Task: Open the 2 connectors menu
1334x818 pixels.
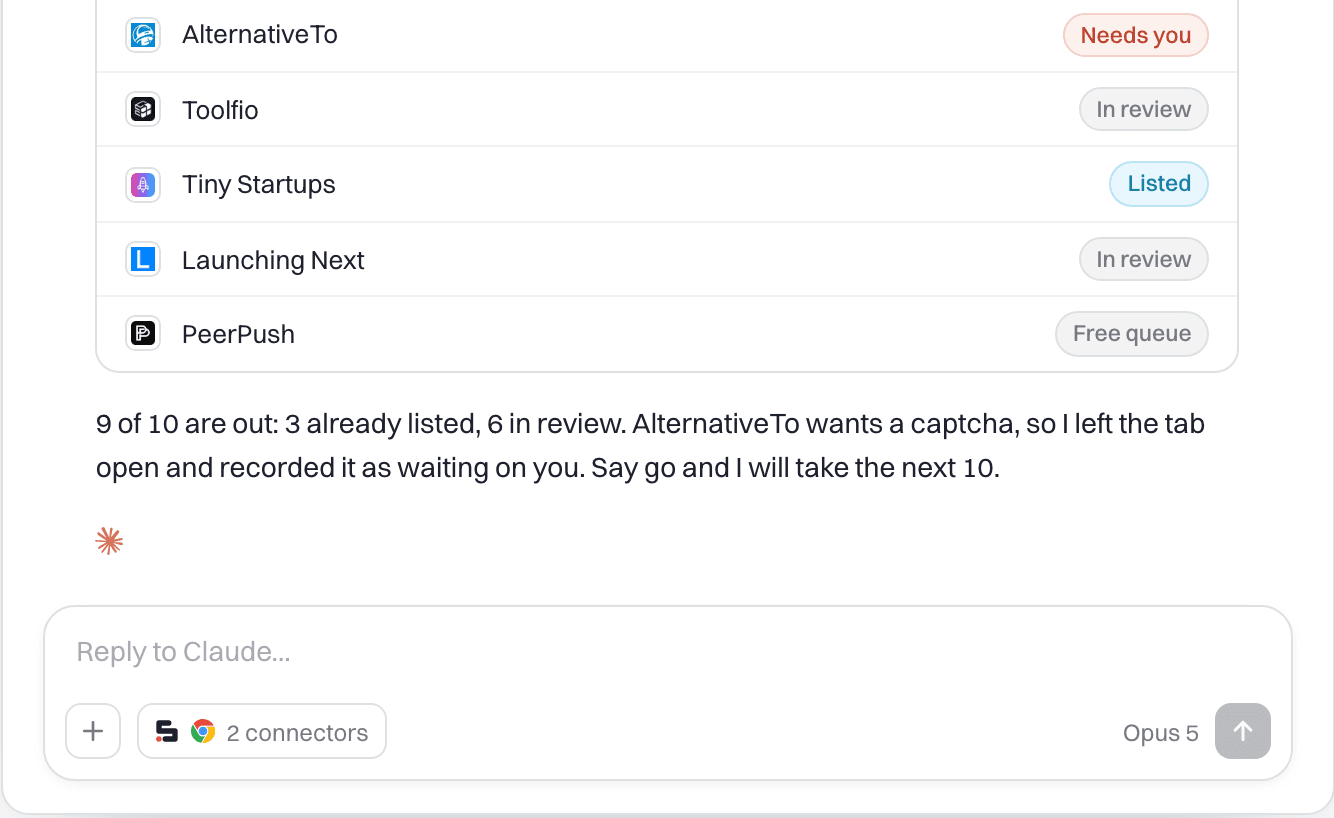Action: tap(262, 732)
